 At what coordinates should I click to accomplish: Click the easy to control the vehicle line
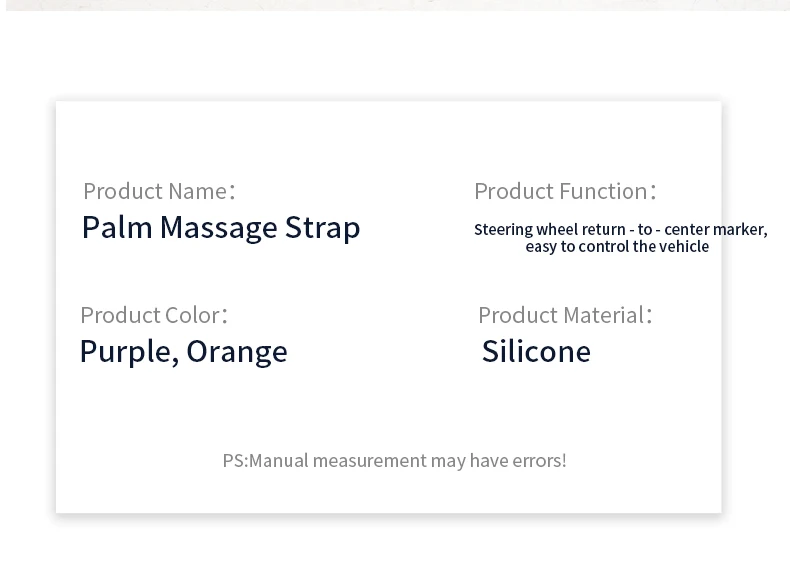[x=617, y=247]
